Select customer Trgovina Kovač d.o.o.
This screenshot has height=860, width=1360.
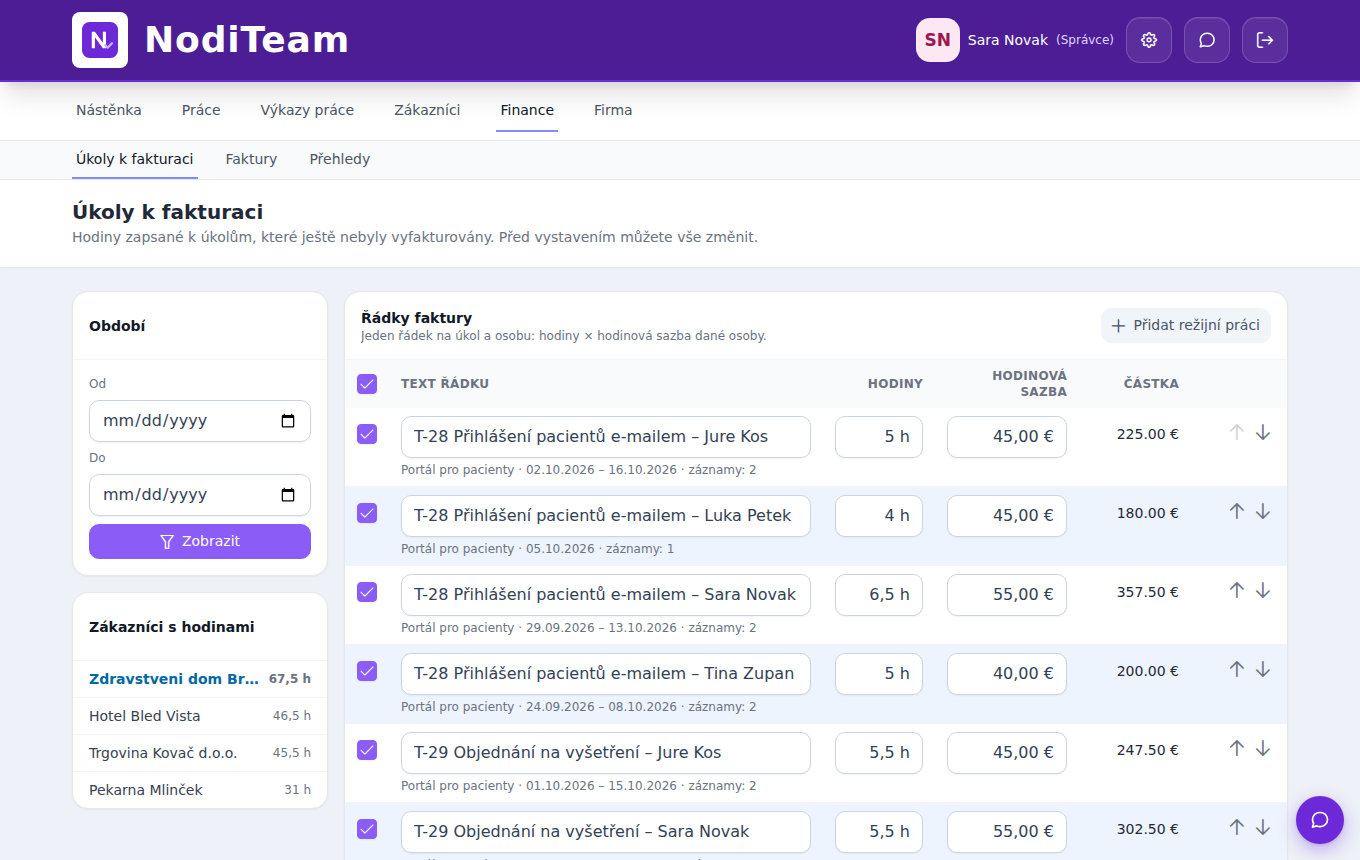click(200, 753)
